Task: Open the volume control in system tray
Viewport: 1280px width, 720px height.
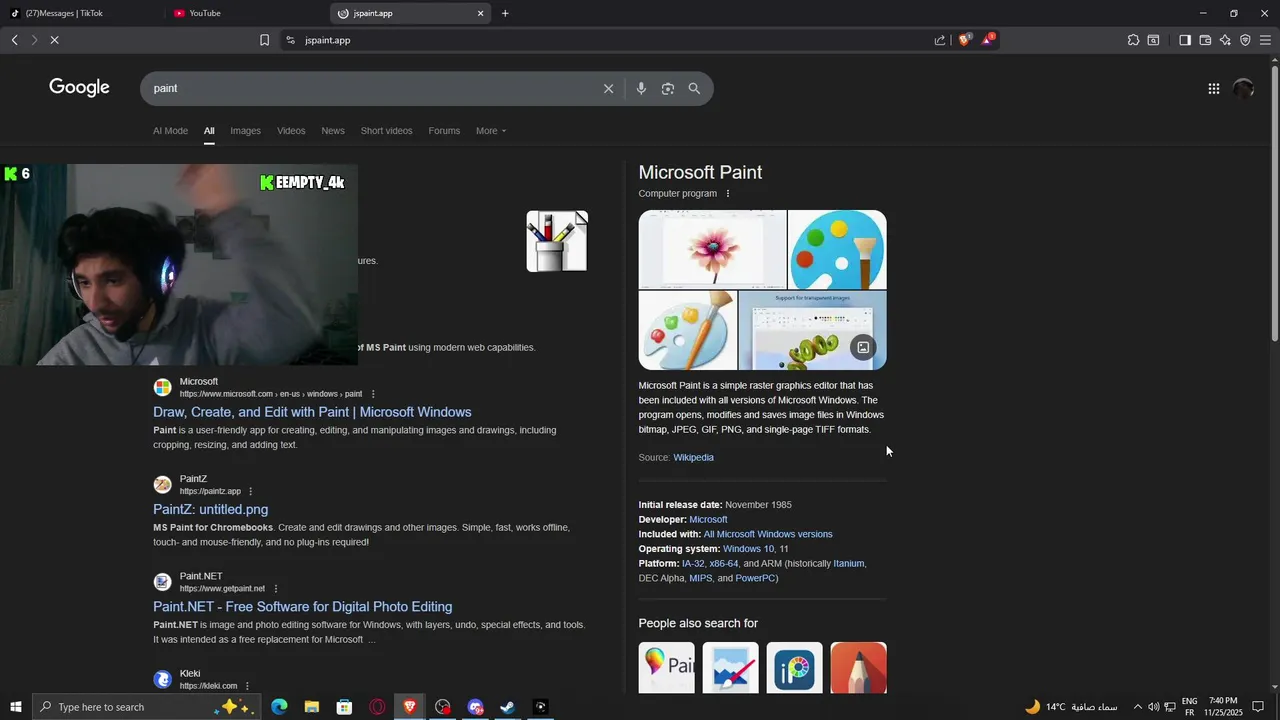Action: pos(1153,707)
